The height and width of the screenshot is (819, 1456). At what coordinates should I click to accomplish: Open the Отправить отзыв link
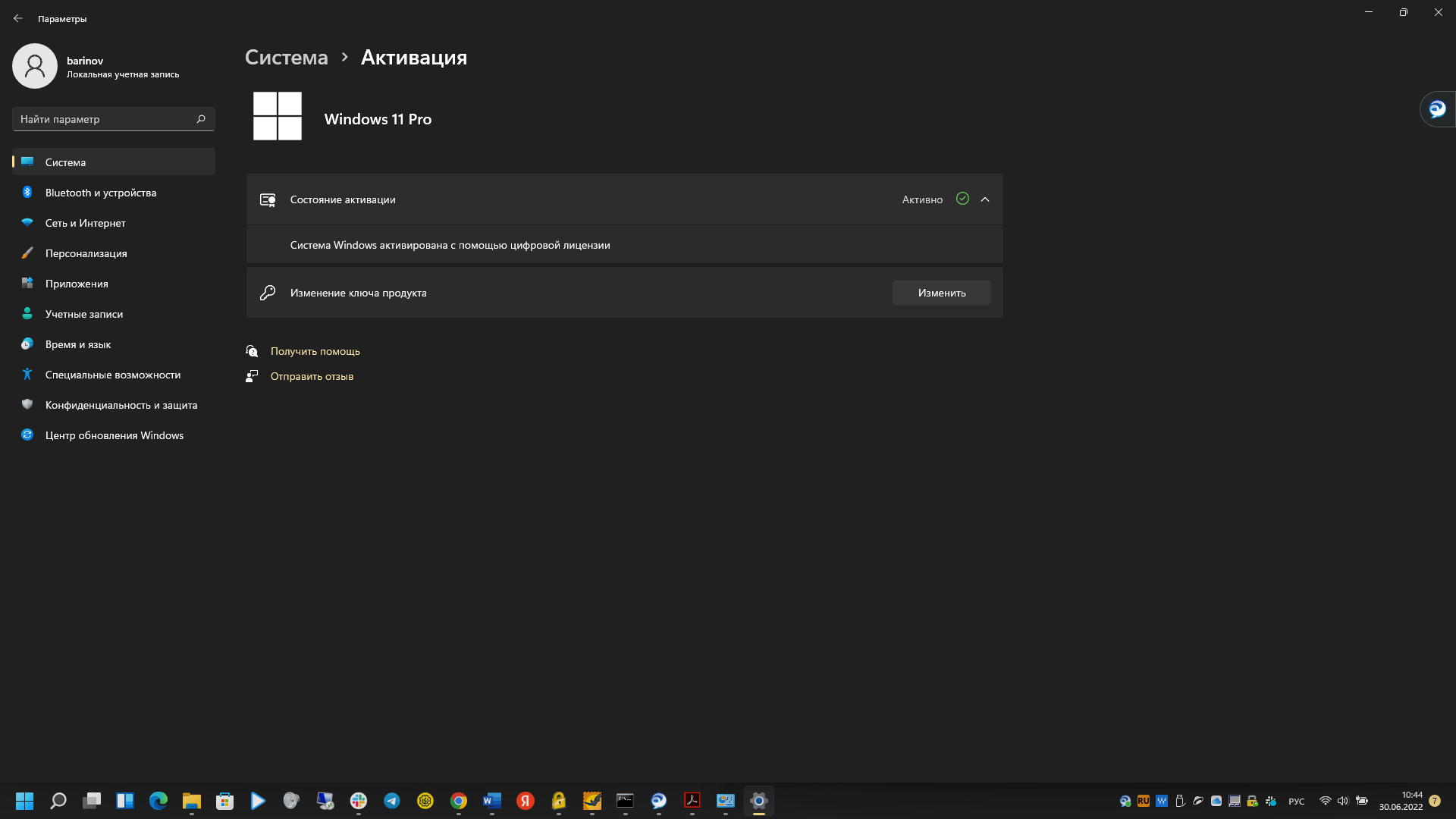[312, 376]
